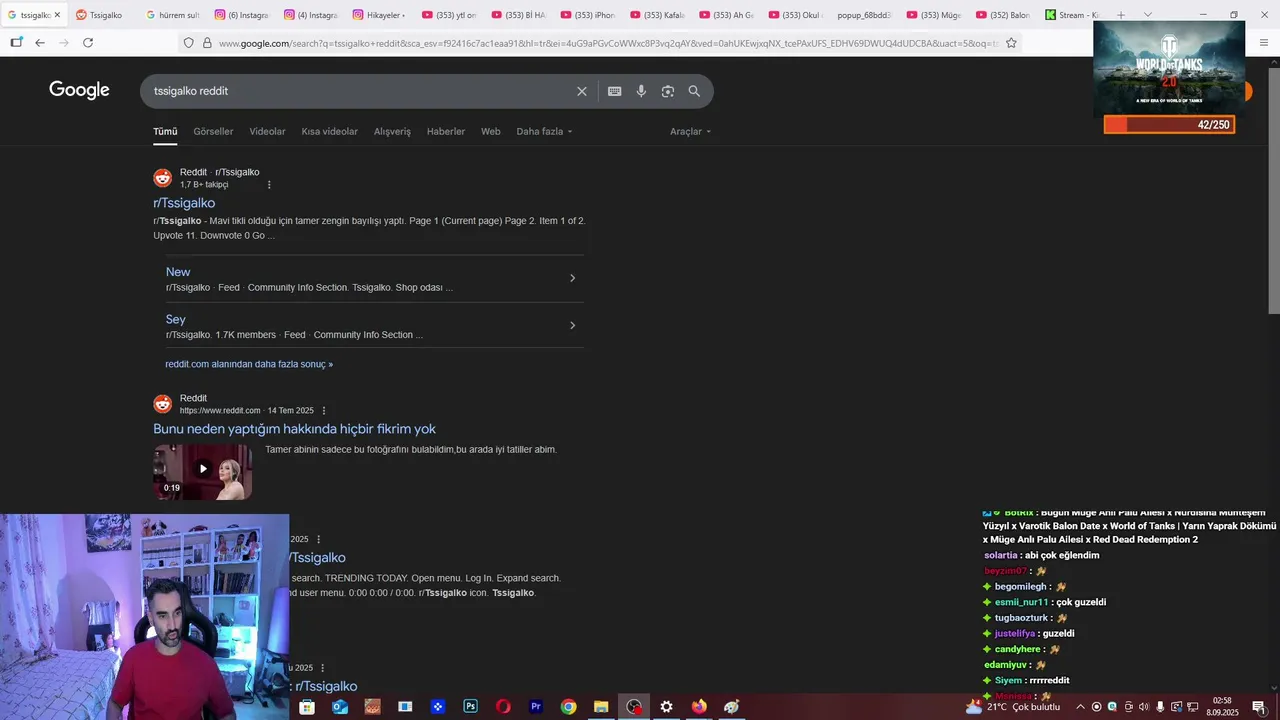Click the chat message from solartia

point(1041,555)
